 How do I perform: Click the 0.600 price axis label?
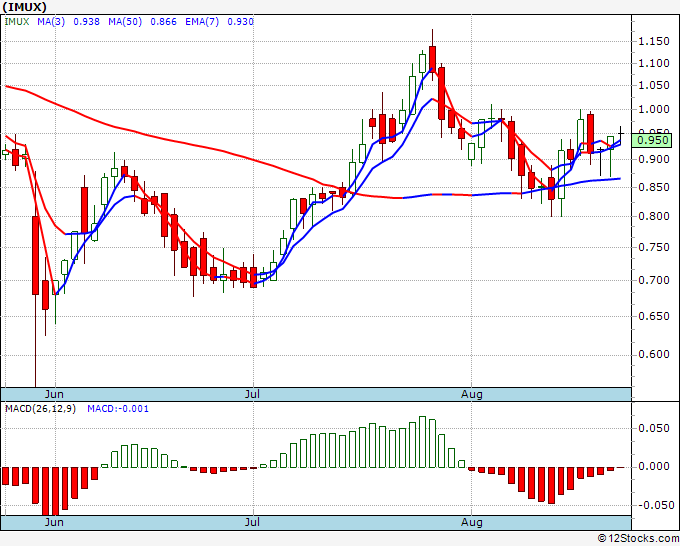[x=654, y=355]
